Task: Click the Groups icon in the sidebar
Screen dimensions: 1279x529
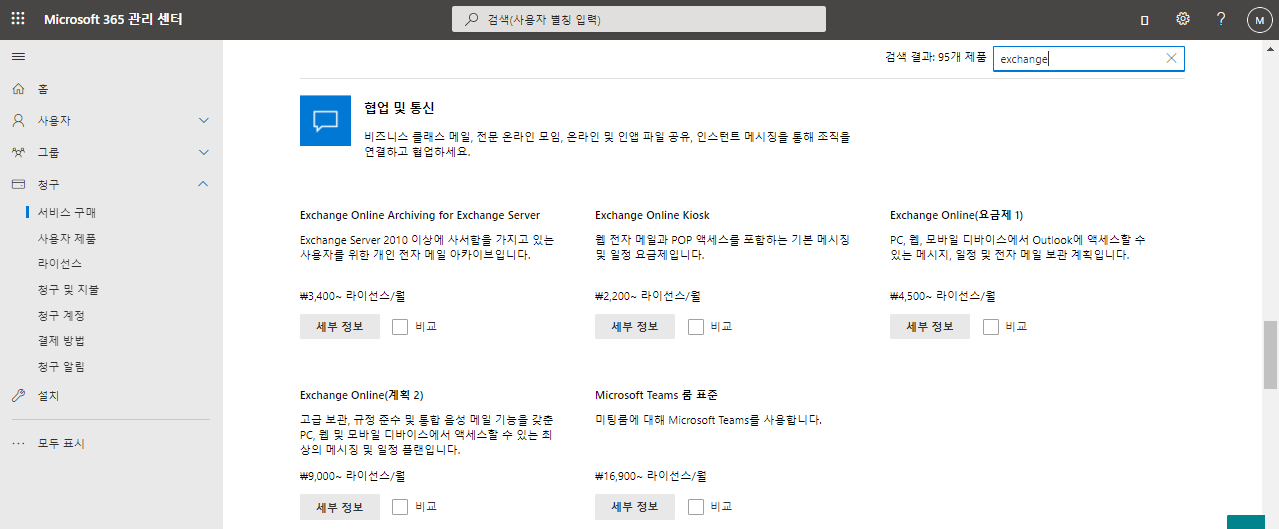Action: click(18, 152)
